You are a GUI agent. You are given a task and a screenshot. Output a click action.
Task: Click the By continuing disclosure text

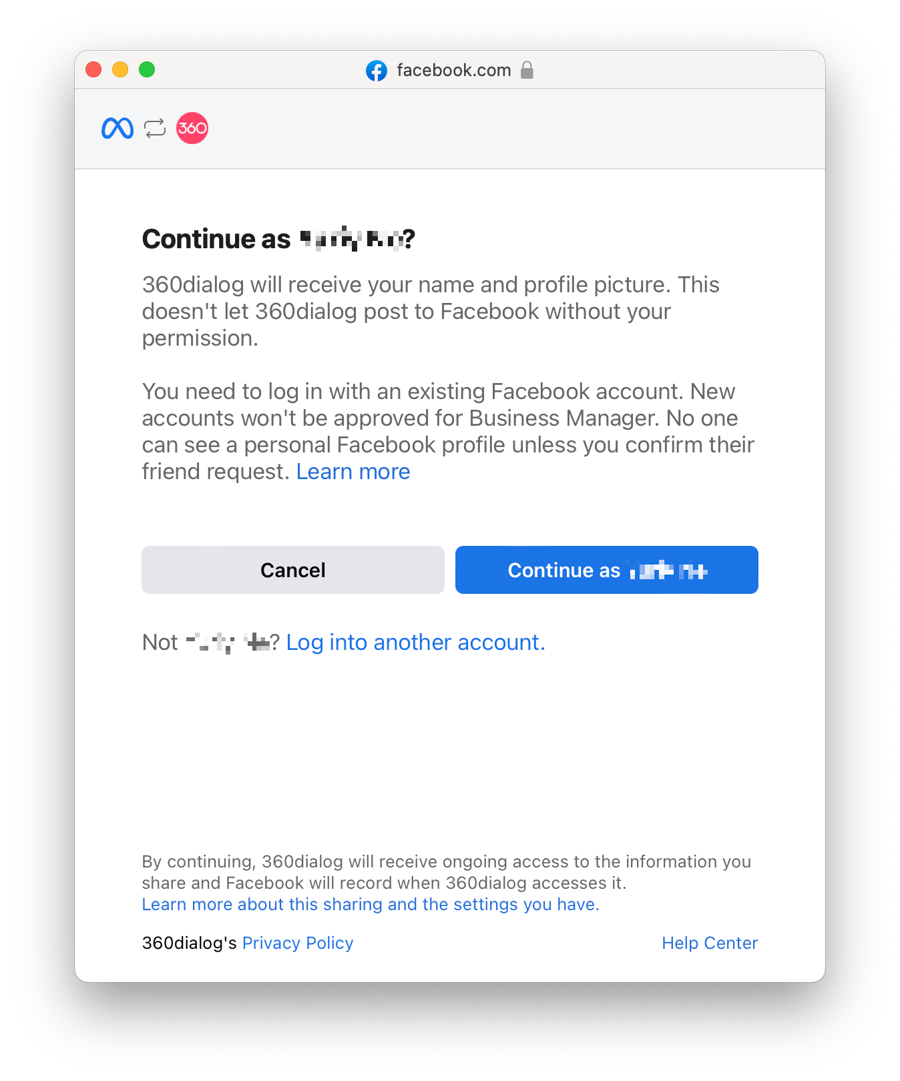(446, 872)
